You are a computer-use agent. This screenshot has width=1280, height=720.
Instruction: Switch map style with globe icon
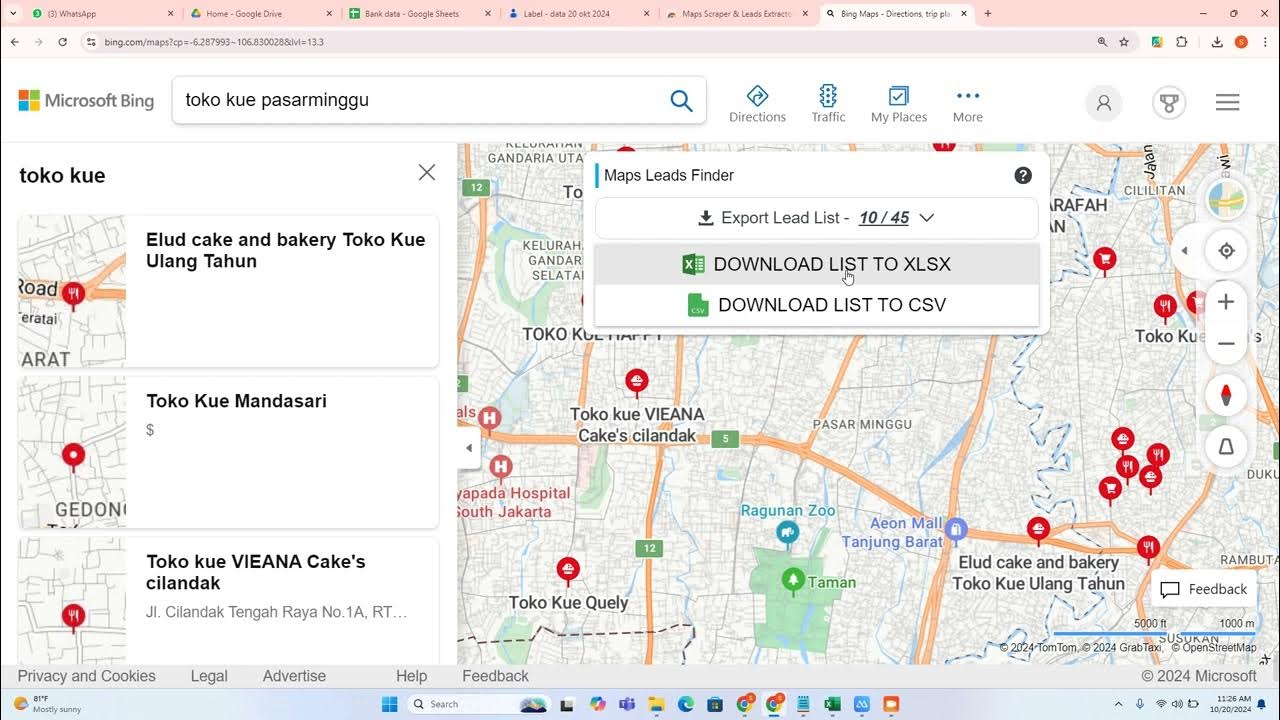click(x=1226, y=200)
